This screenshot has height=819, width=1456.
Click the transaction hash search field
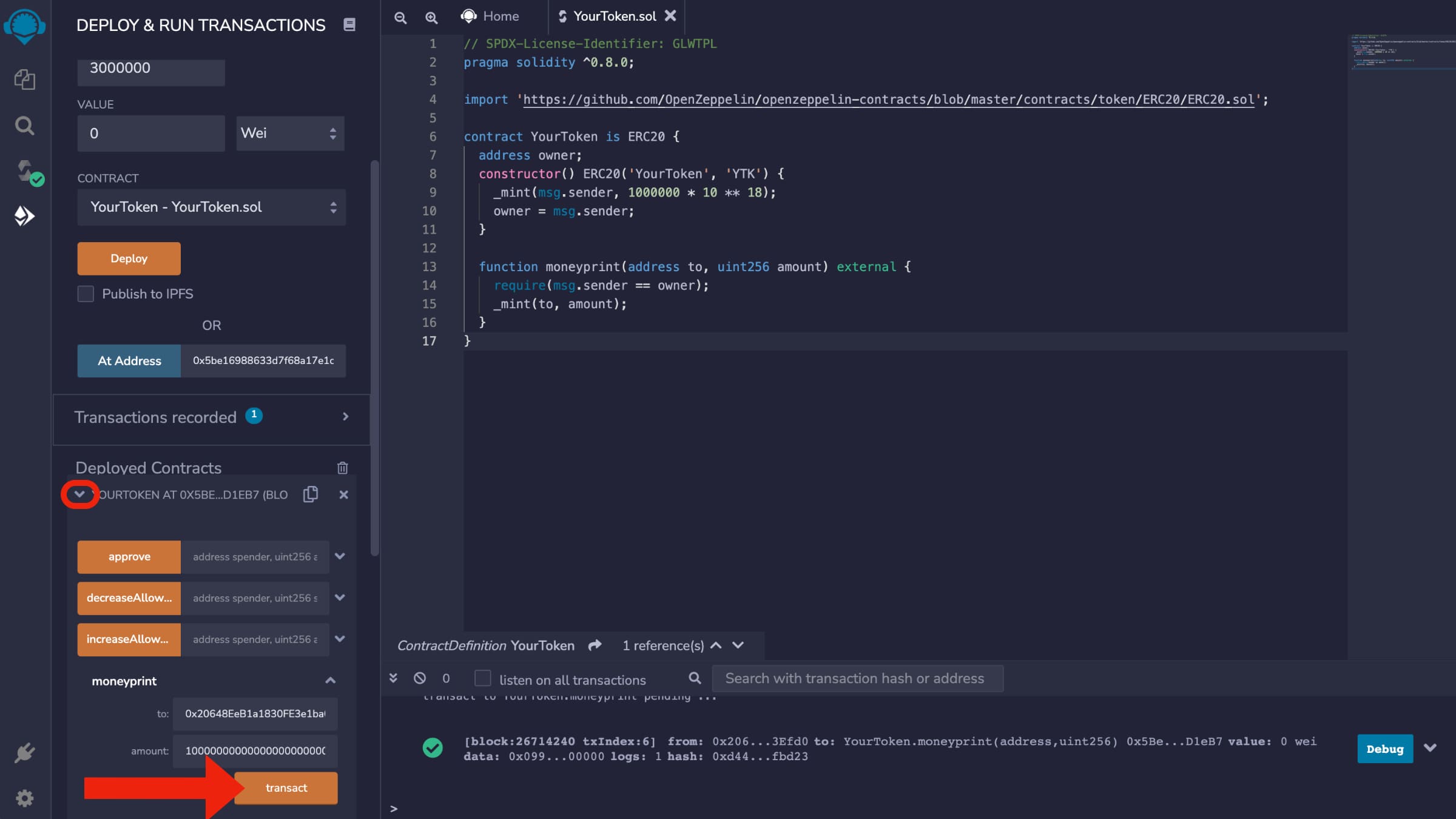coord(857,678)
